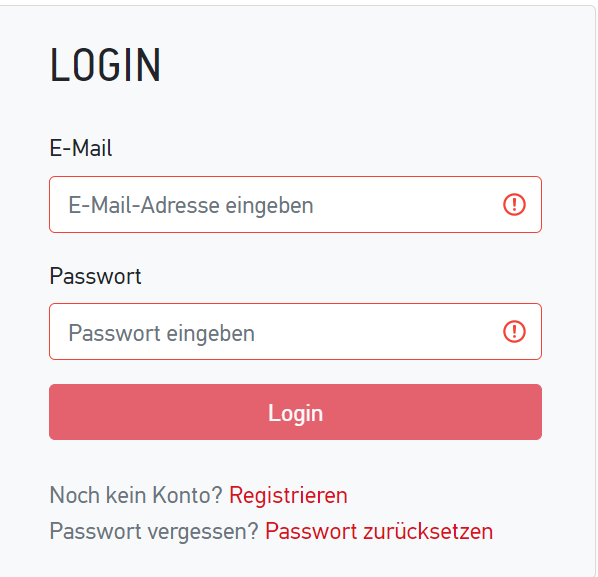598x577 pixels.
Task: Reset password via red zurücksetzen link
Action: pyautogui.click(x=379, y=531)
